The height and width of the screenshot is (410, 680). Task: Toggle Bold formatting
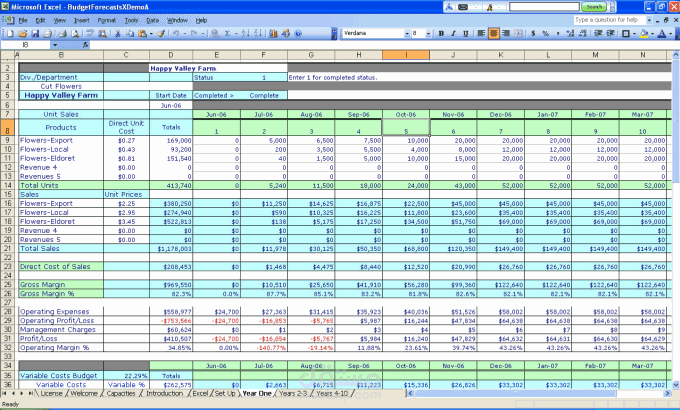point(441,33)
